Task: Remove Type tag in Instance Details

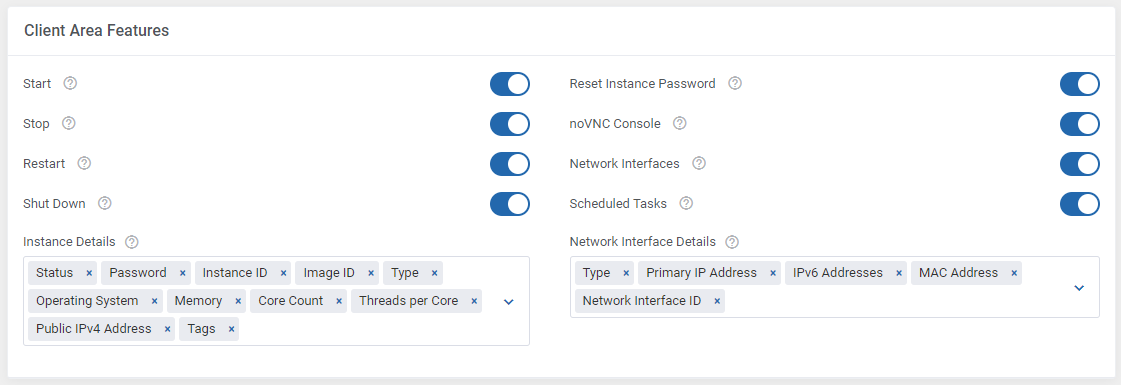Action: [434, 273]
